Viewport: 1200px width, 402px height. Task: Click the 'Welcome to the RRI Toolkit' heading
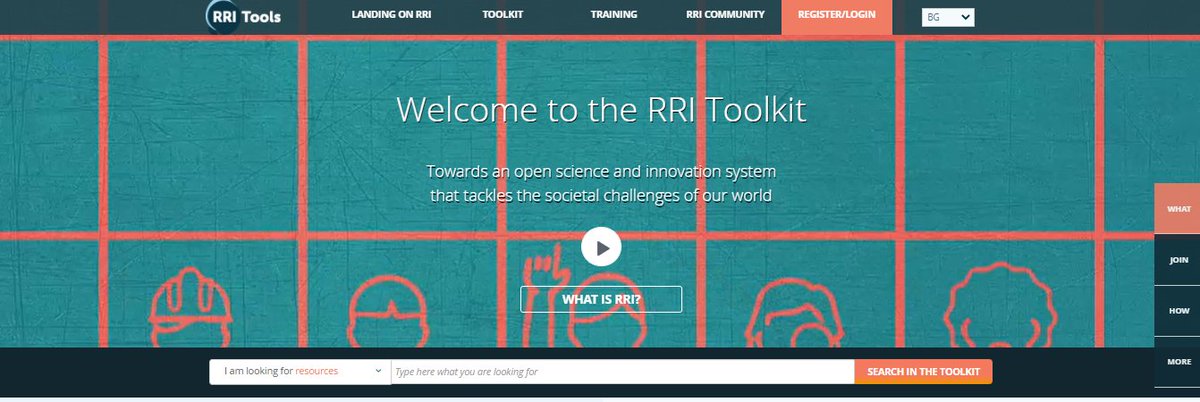point(601,109)
